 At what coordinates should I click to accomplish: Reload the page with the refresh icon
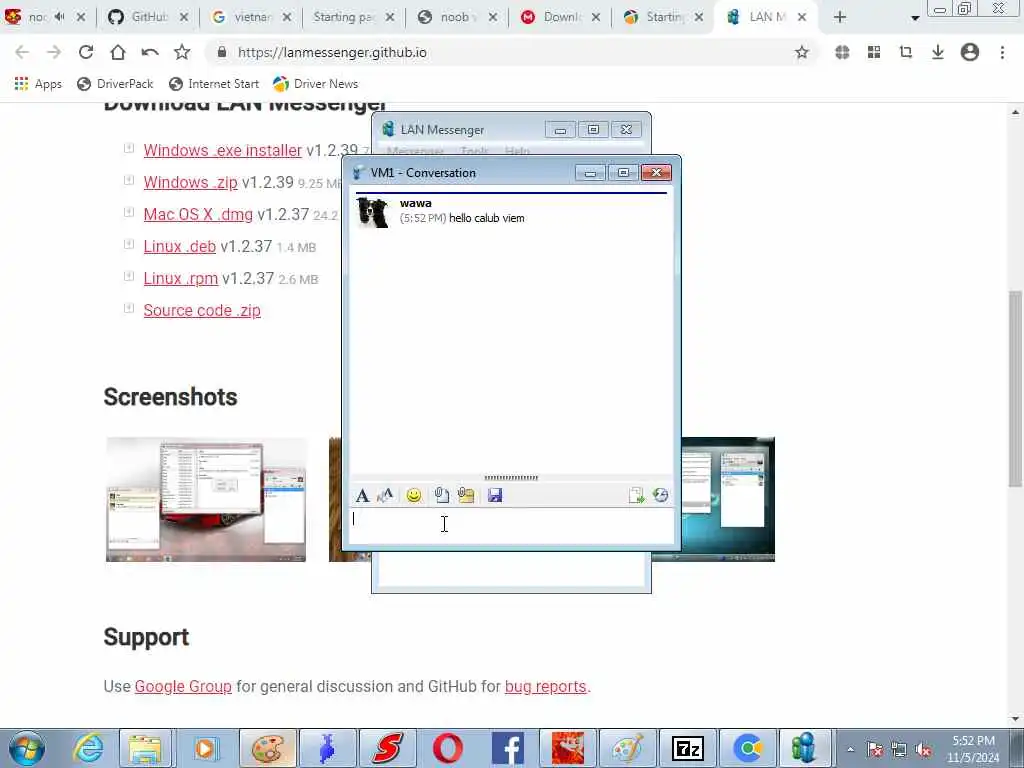pos(86,52)
